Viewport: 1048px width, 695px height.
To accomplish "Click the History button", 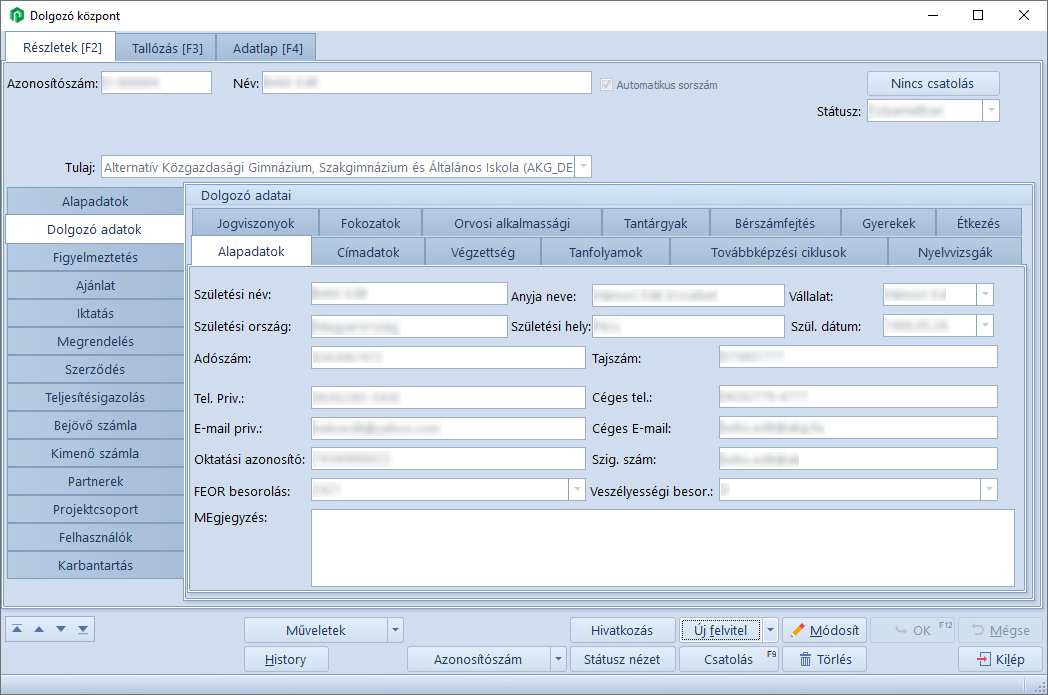I will coord(285,659).
